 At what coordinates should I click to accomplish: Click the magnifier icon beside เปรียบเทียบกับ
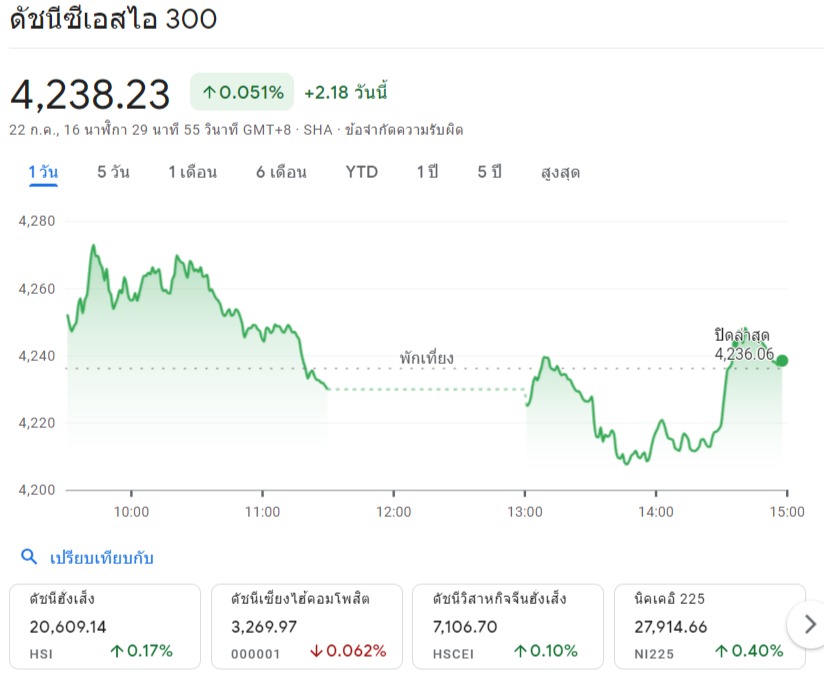click(29, 557)
